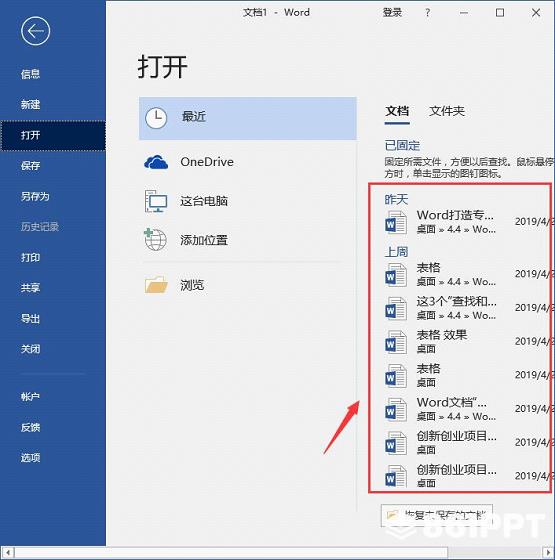
Task: Choose 另存为 in the sidebar
Action: pyautogui.click(x=35, y=196)
